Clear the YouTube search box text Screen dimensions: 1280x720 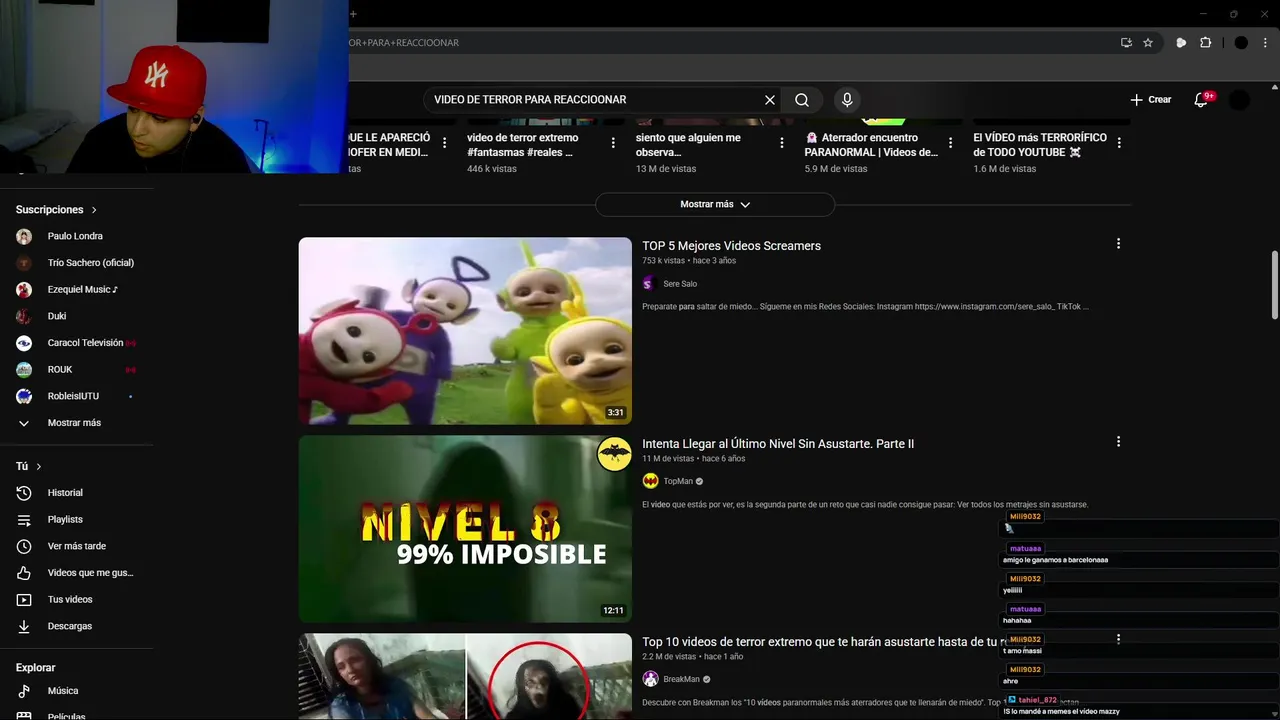[x=770, y=100]
